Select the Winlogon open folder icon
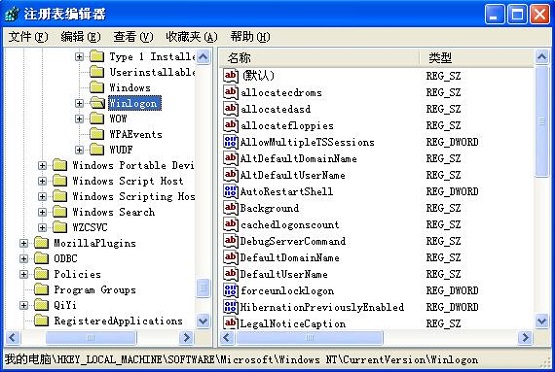 point(97,103)
